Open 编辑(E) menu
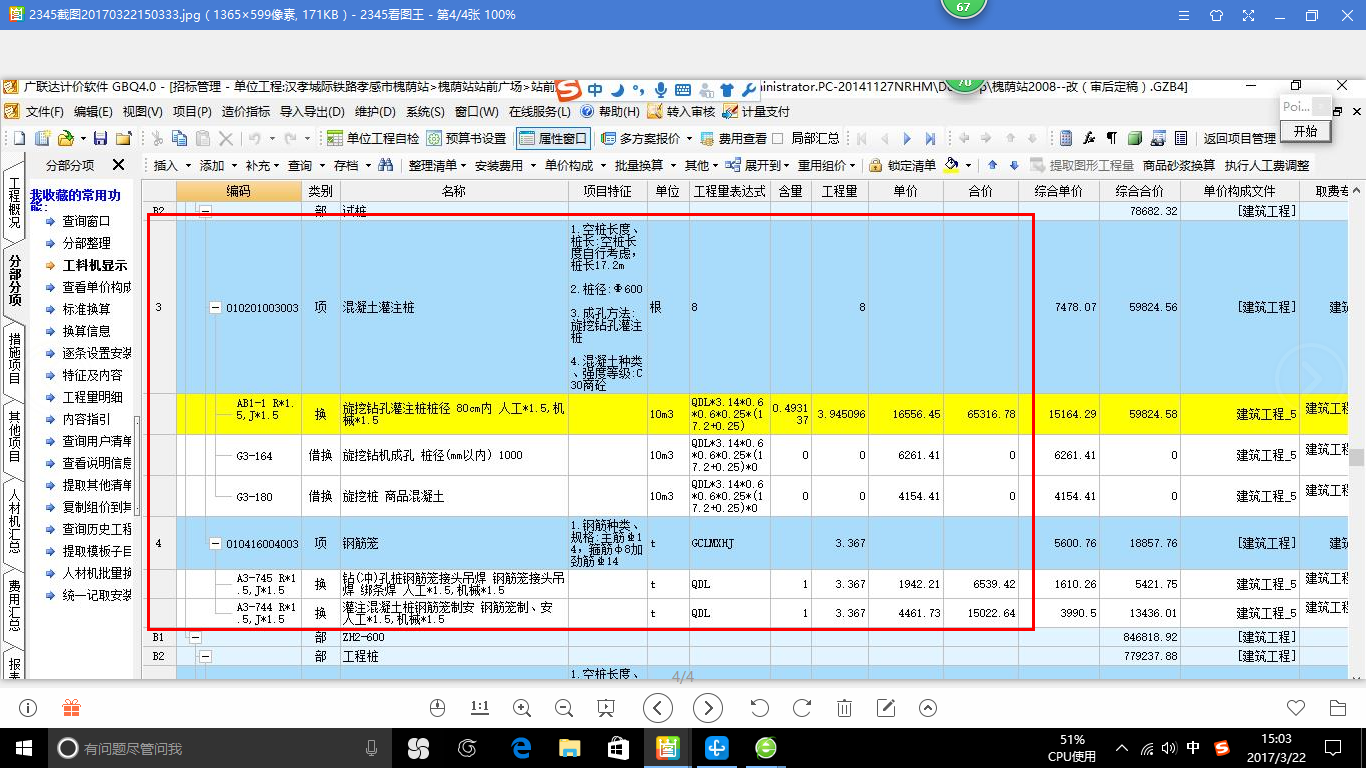Viewport: 1366px width, 768px height. coord(93,111)
